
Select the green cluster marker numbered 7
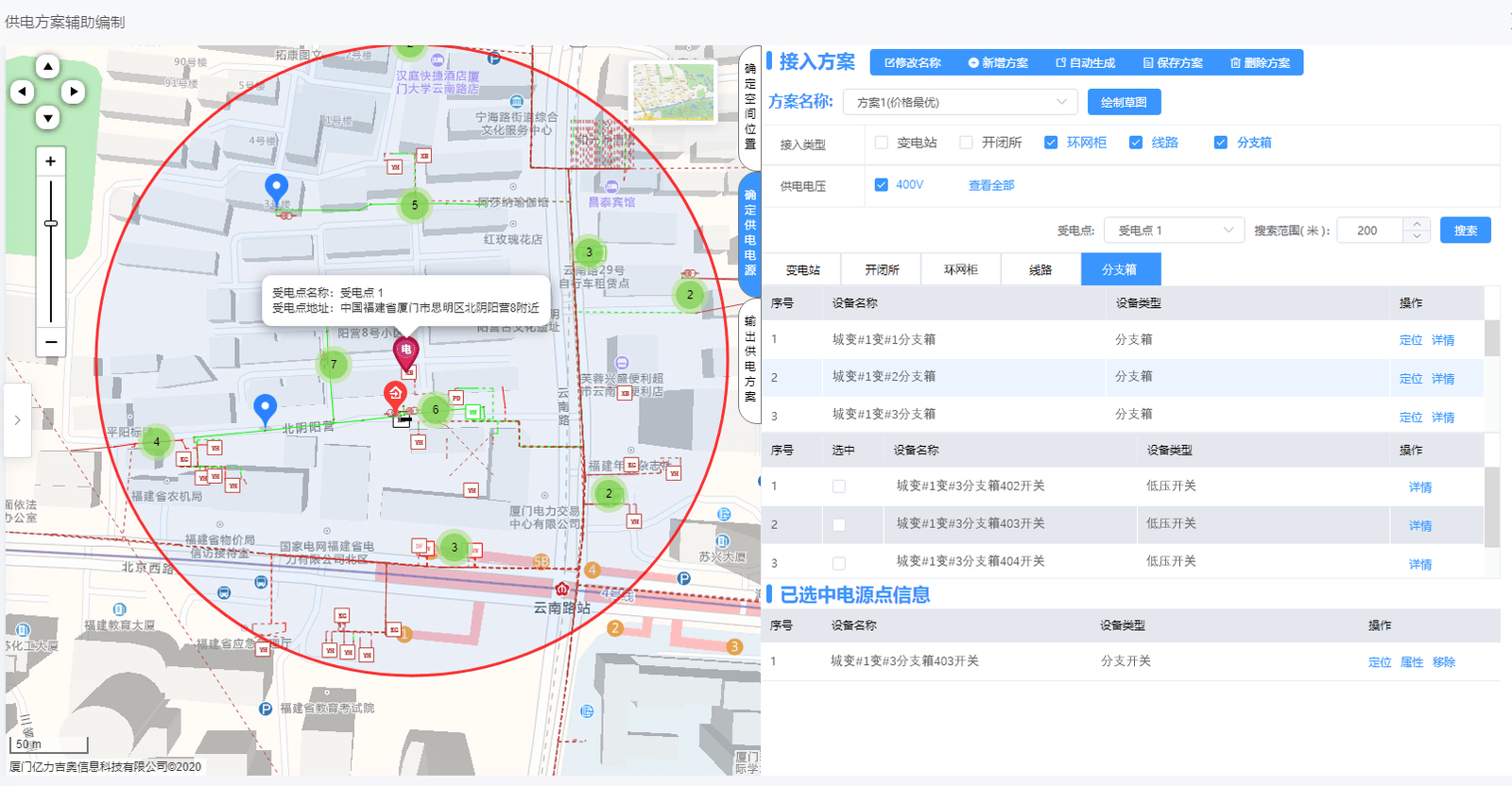pyautogui.click(x=334, y=364)
